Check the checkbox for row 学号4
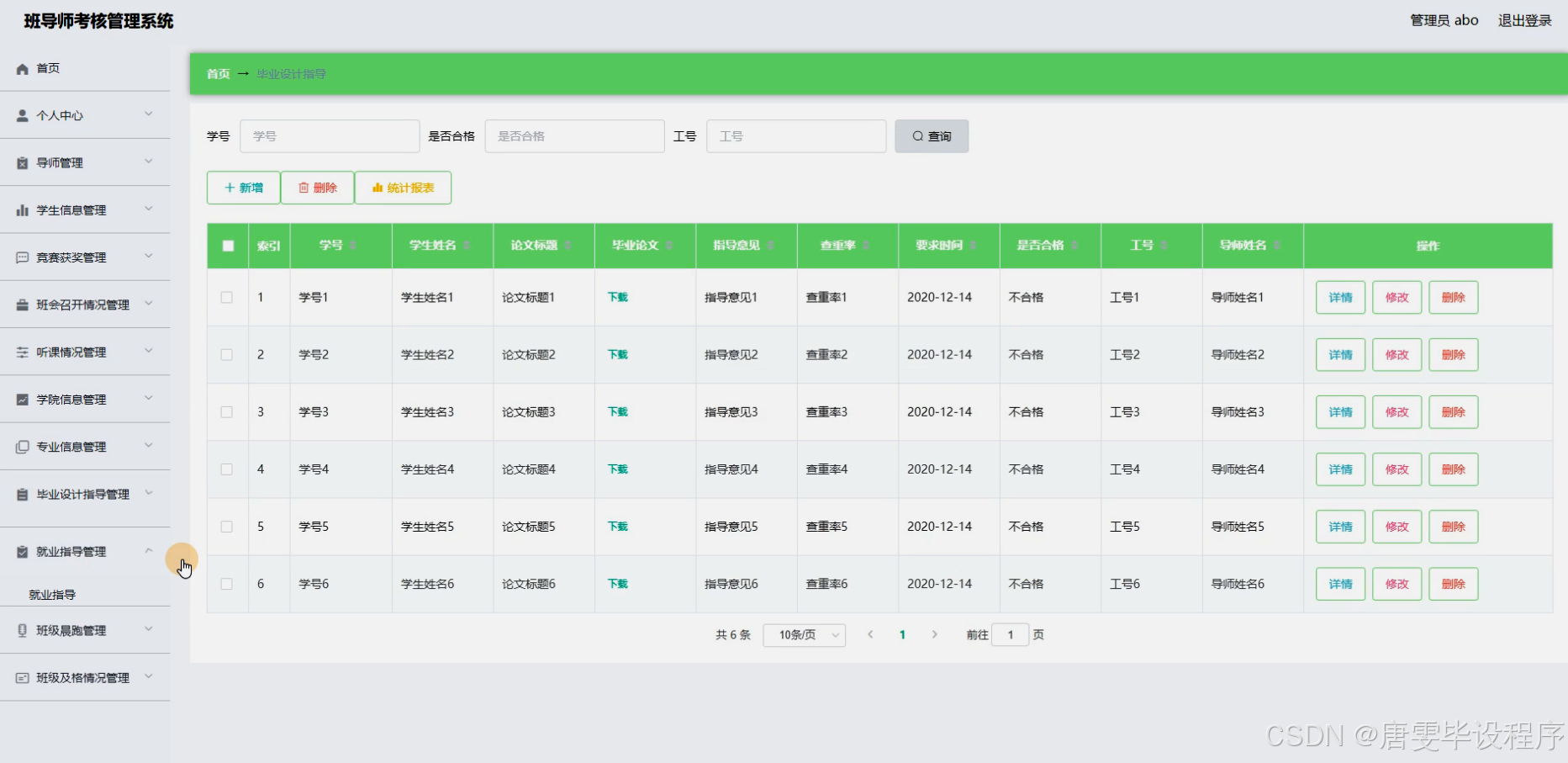 coord(227,469)
